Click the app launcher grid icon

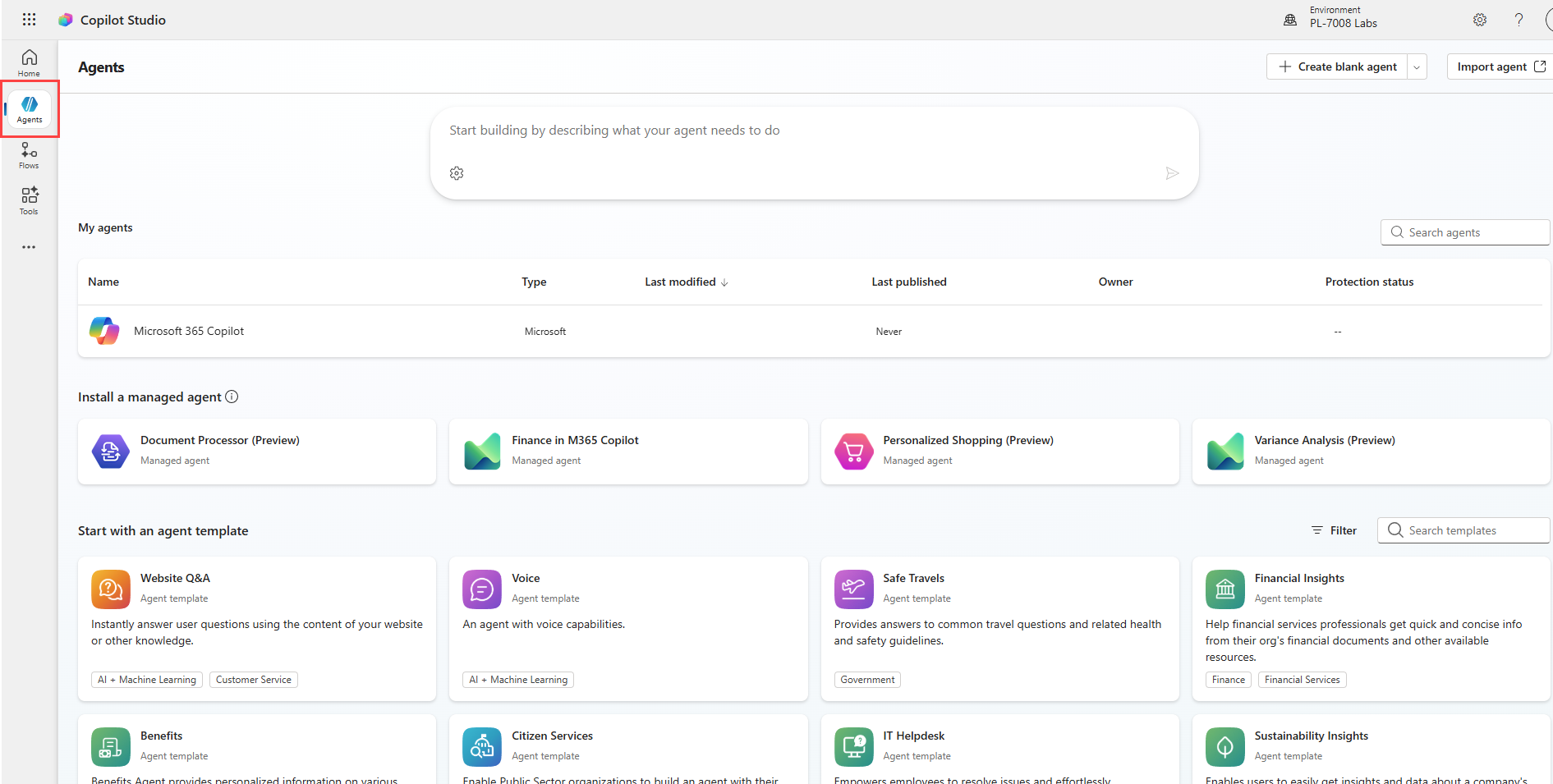29,19
